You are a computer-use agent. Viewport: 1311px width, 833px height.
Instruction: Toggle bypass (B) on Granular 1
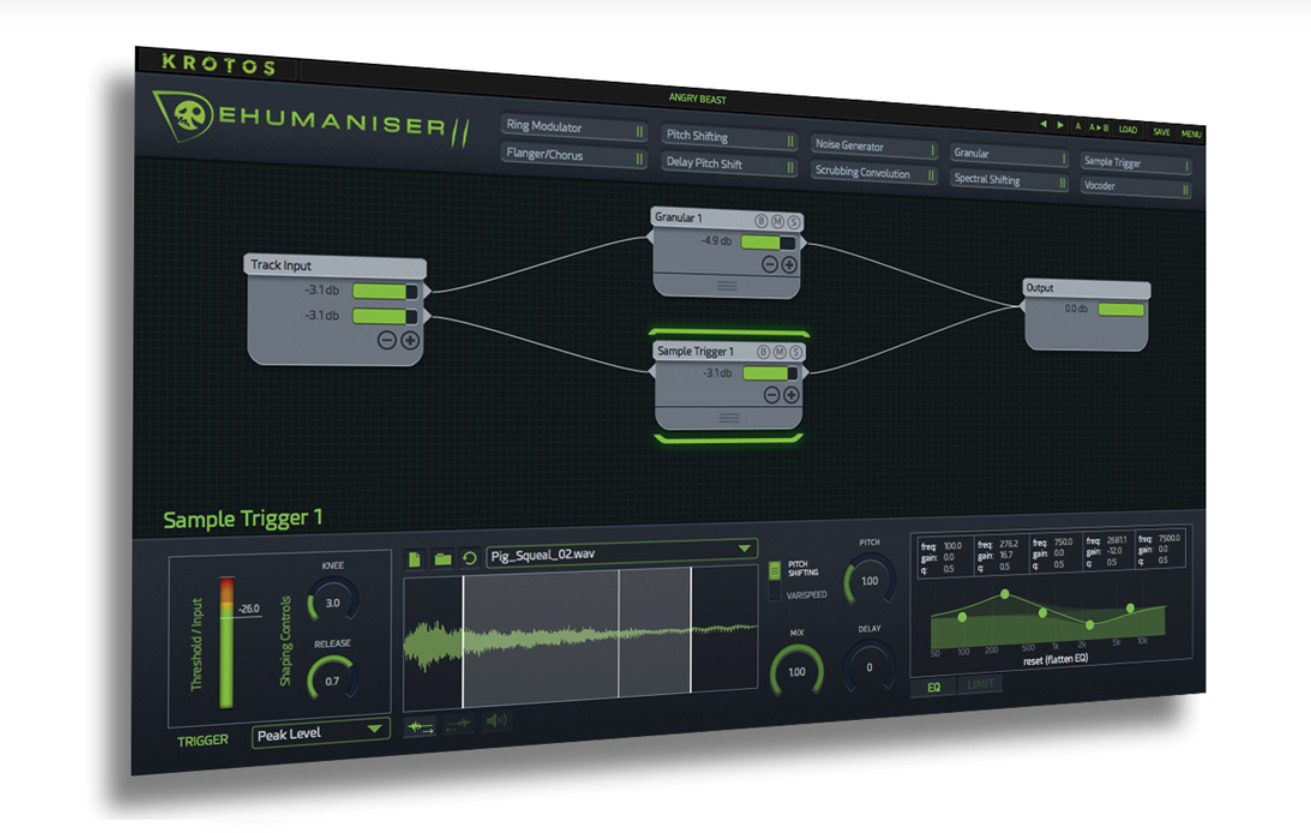click(x=761, y=221)
